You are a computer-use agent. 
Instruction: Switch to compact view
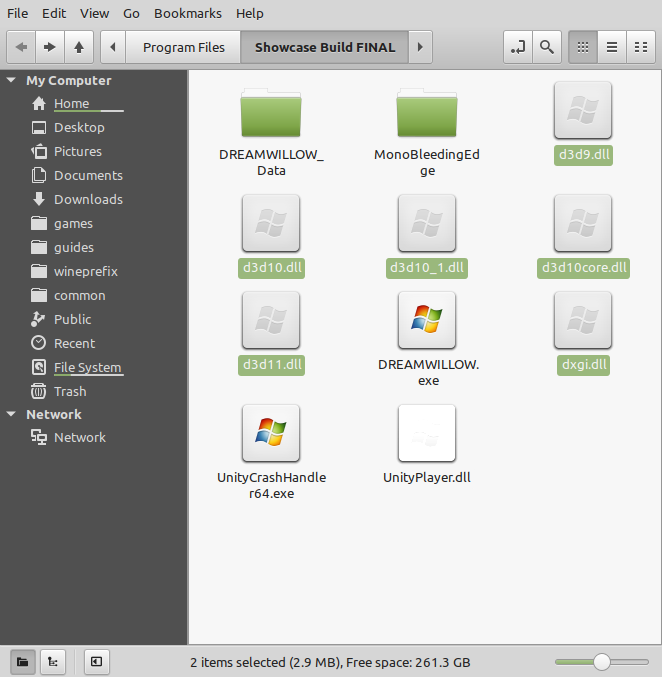click(x=641, y=47)
